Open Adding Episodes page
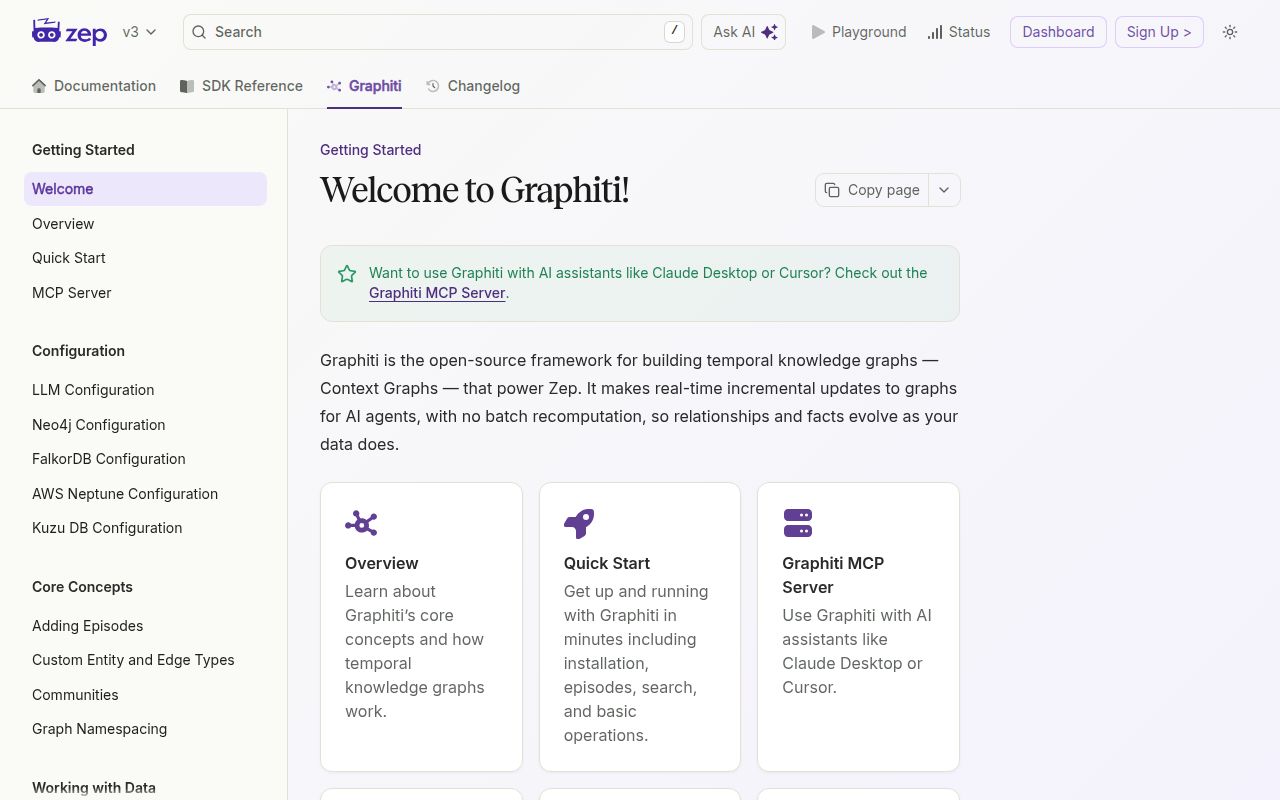 [x=145, y=626]
